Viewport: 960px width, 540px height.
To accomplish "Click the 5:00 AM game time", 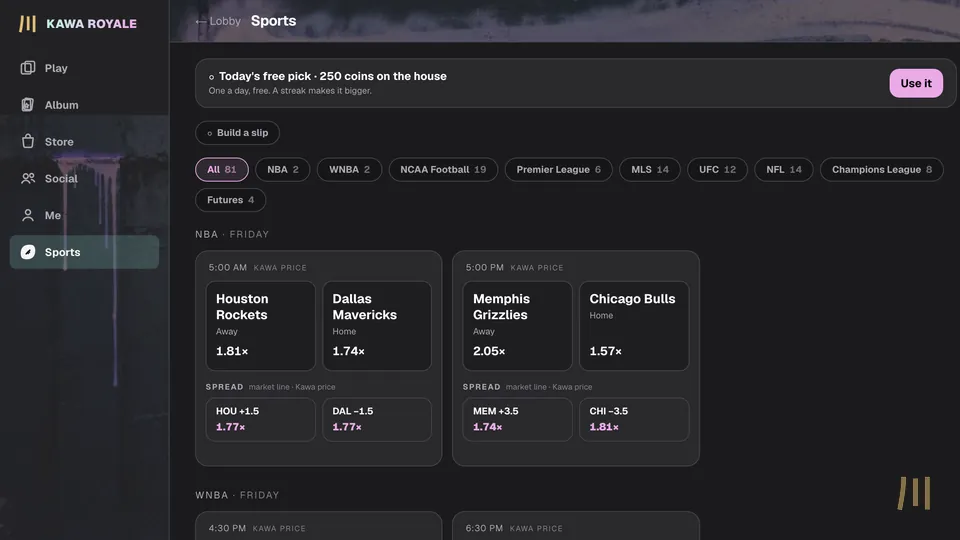I will [x=228, y=268].
